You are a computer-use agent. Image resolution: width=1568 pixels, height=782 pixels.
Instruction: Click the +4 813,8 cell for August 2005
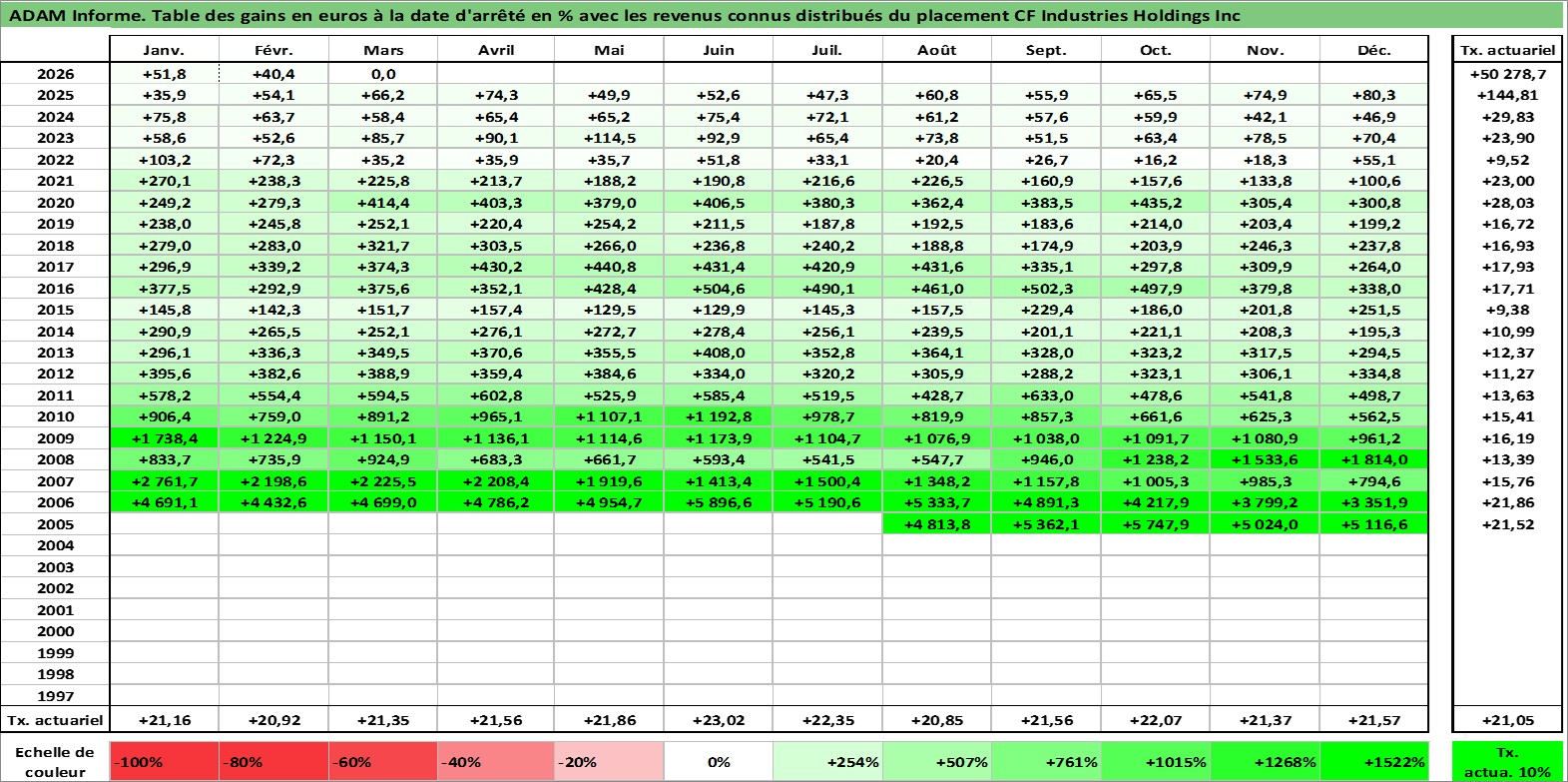pos(937,524)
